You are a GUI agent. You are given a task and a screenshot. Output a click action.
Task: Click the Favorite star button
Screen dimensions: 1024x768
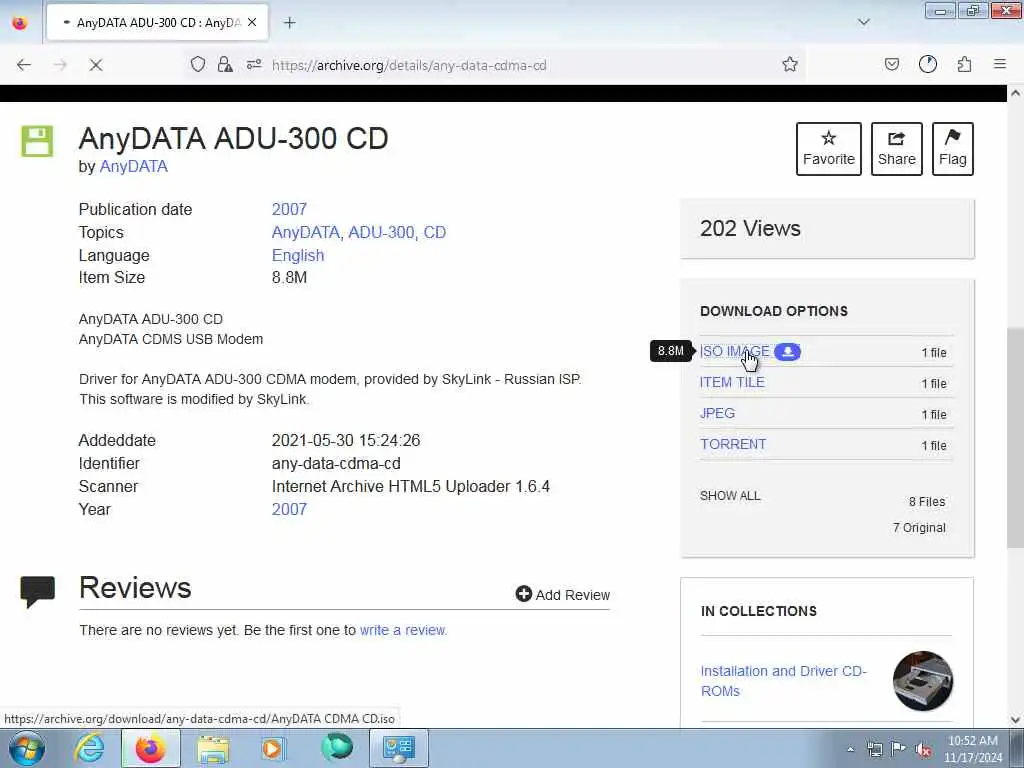click(x=829, y=149)
